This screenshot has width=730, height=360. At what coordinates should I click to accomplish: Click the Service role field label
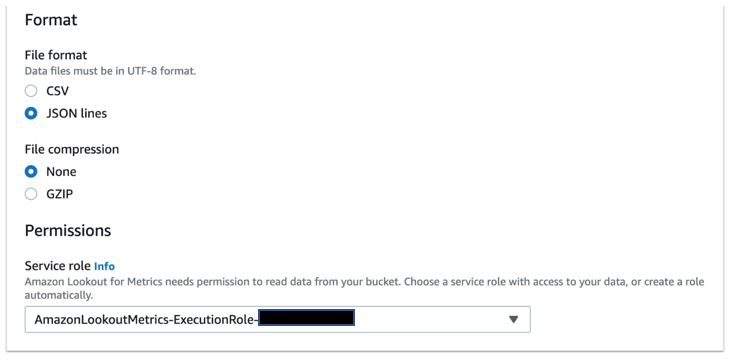(x=58, y=266)
